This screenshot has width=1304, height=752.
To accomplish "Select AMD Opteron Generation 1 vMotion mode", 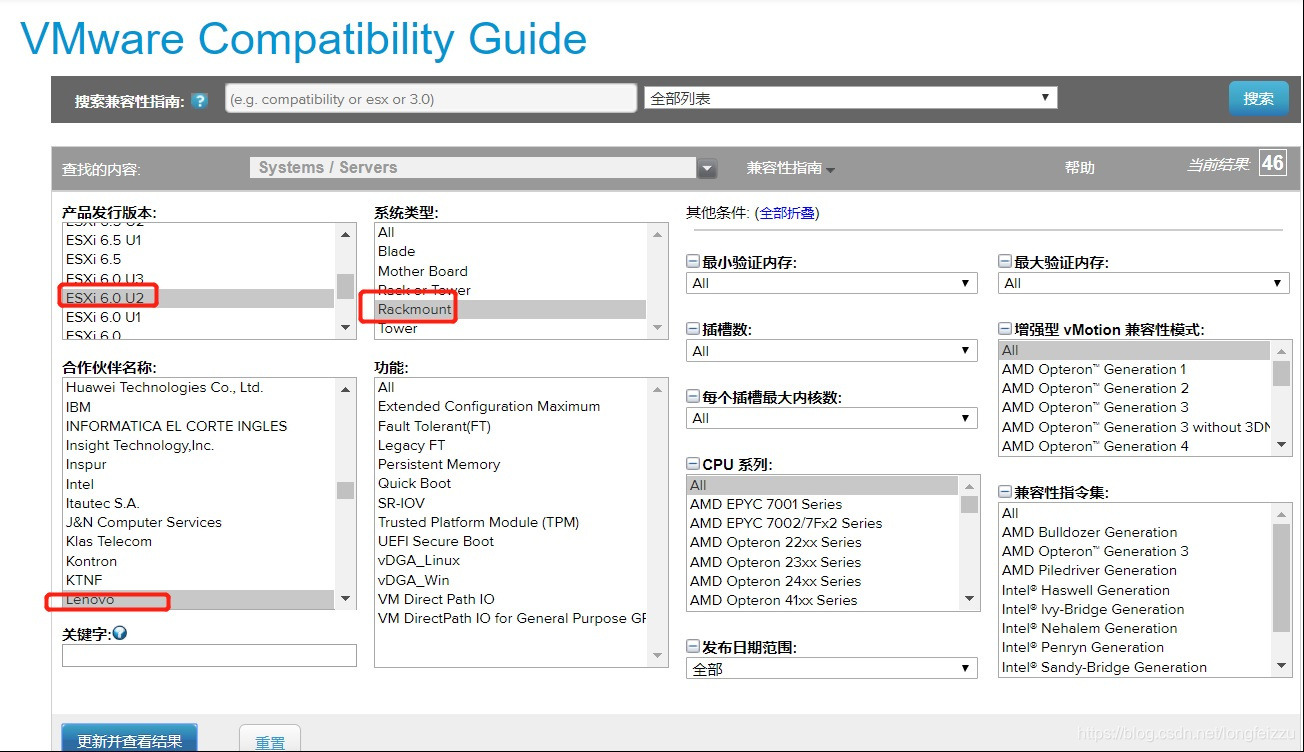I will [x=1135, y=370].
